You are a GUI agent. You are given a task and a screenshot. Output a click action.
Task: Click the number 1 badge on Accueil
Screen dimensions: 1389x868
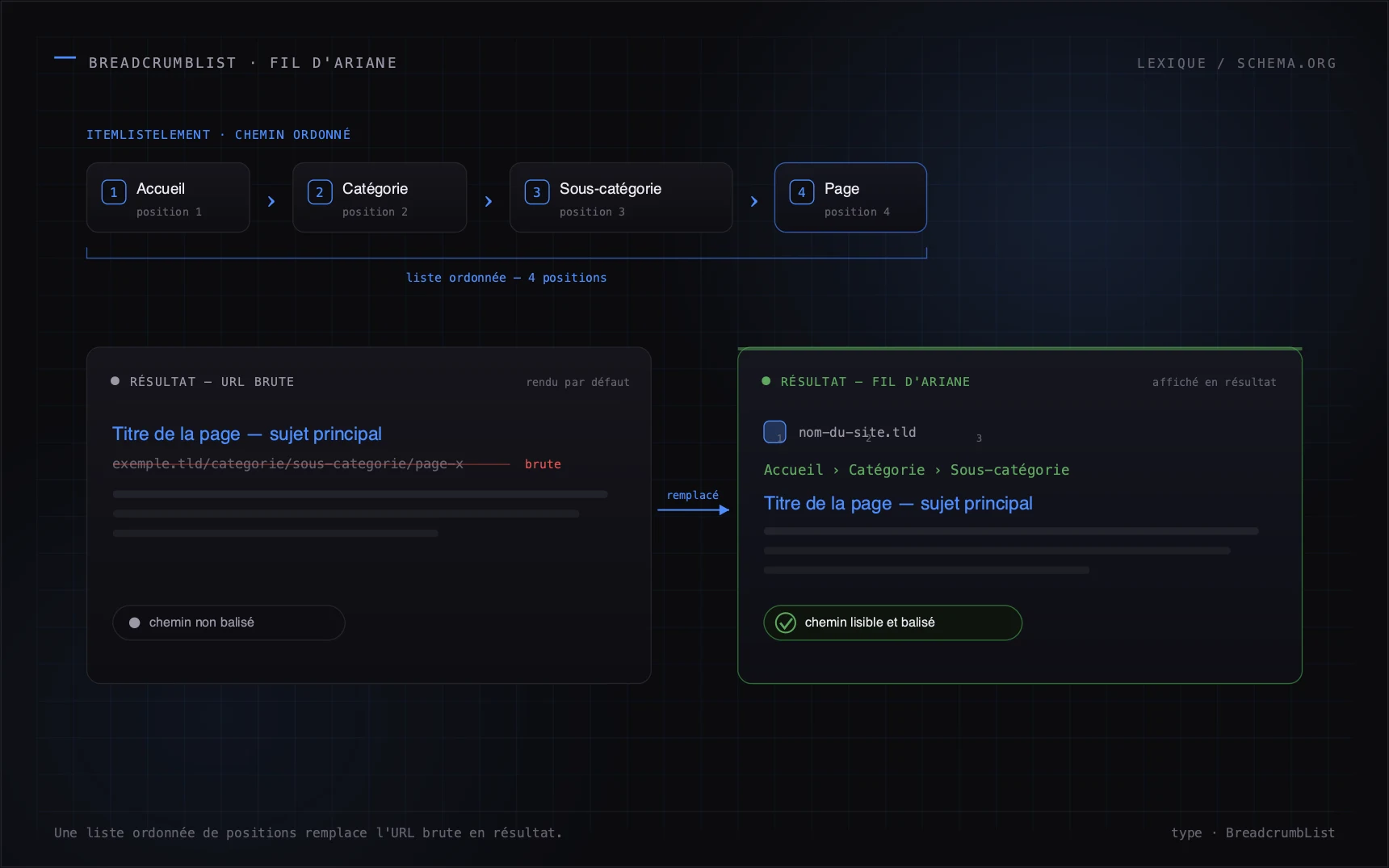click(114, 192)
